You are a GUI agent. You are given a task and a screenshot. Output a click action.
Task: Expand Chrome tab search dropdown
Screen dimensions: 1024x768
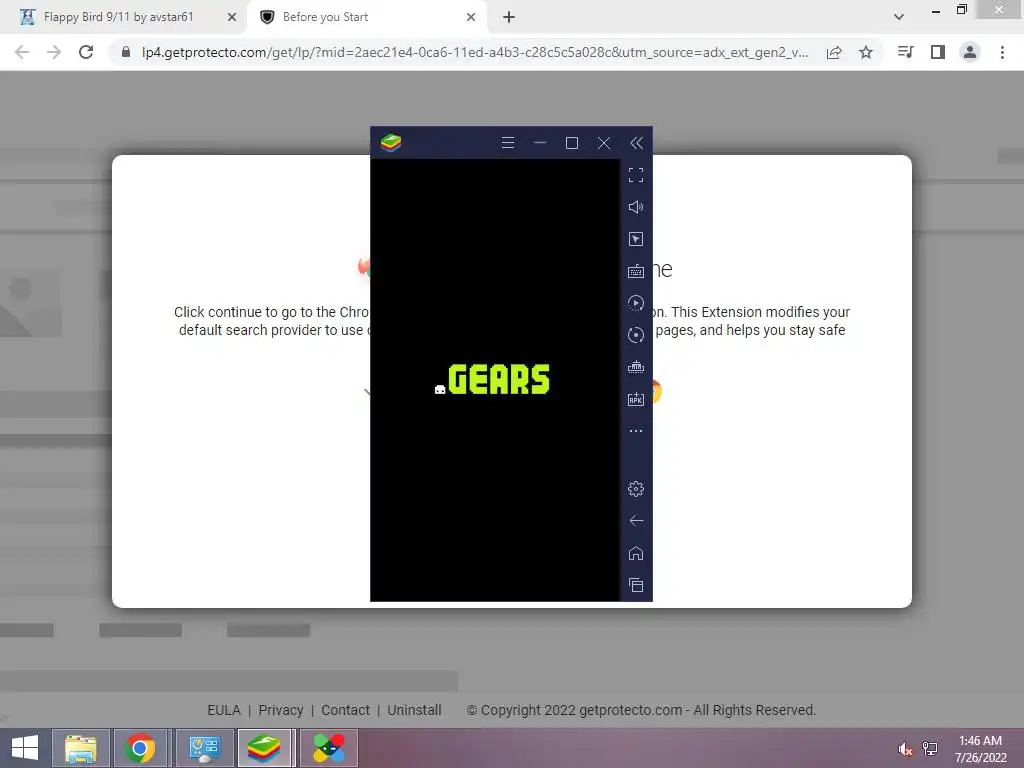click(x=899, y=17)
